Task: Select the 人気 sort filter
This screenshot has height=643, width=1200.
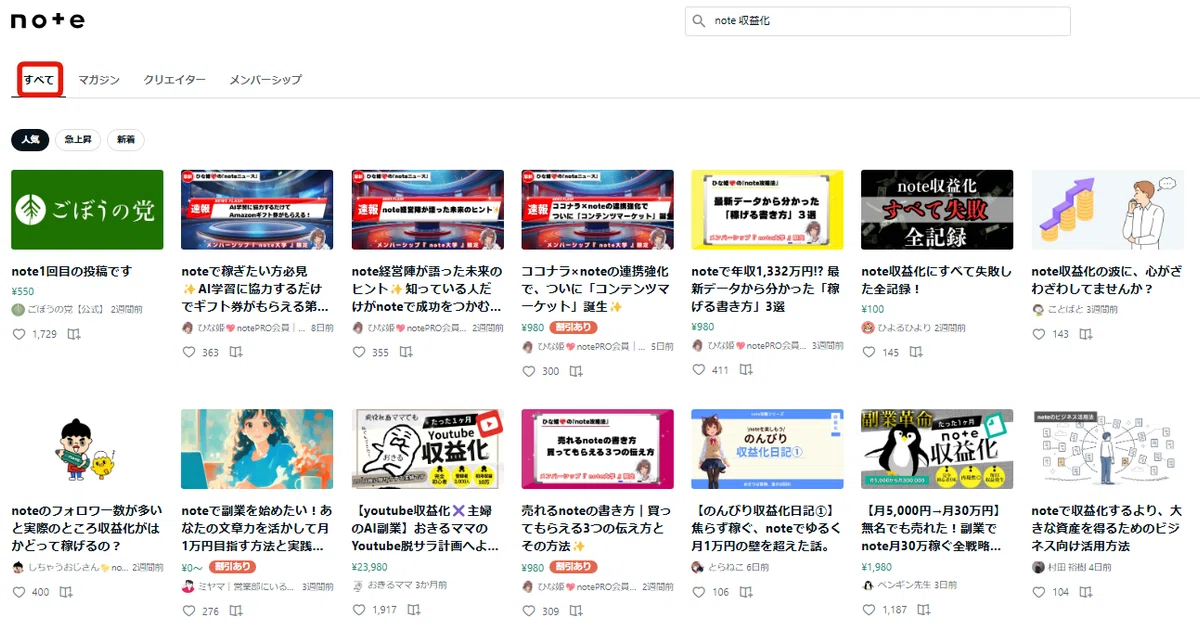Action: (30, 140)
